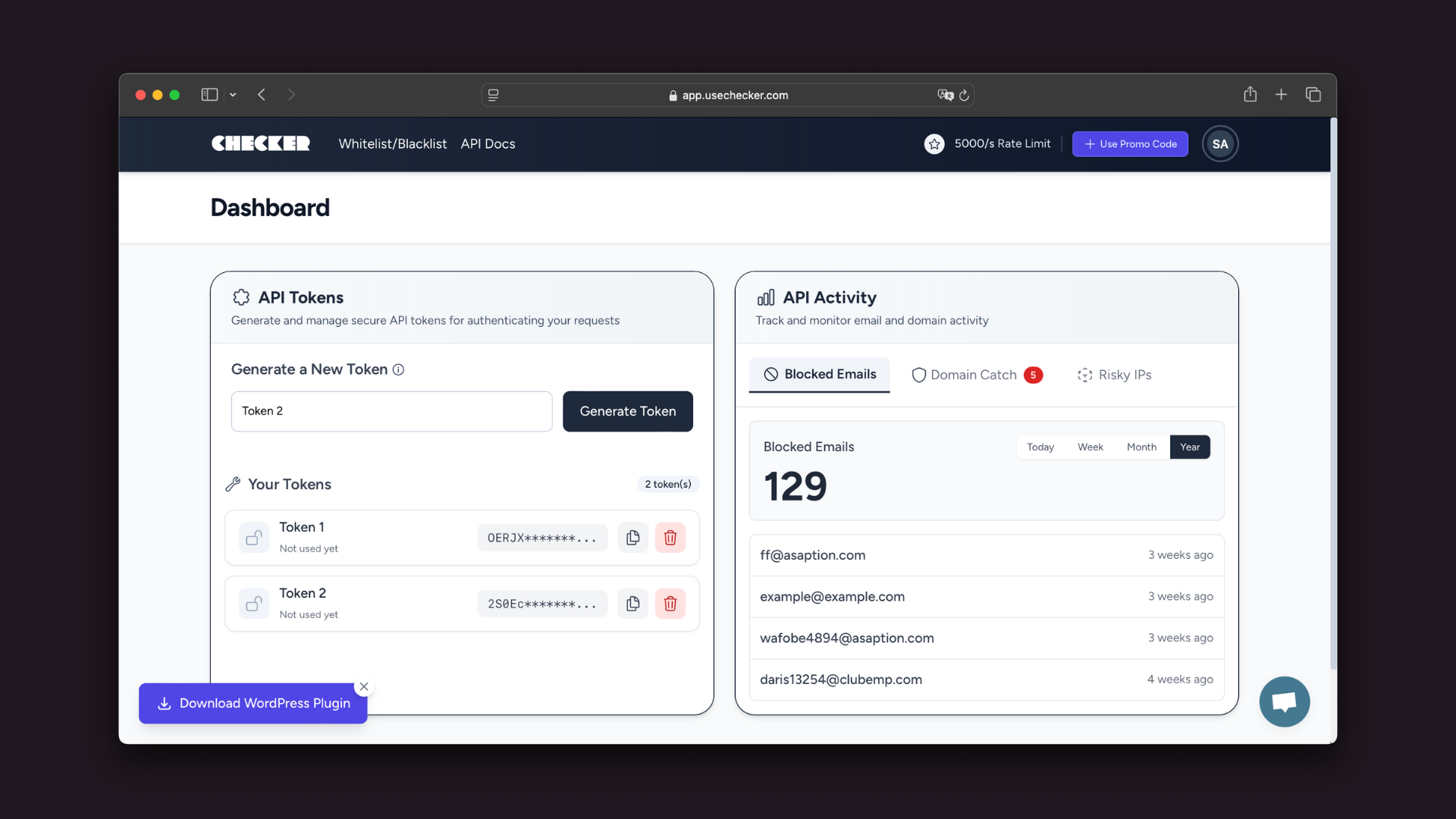This screenshot has width=1456, height=819.
Task: Copy the Token 2 API key
Action: 632,604
